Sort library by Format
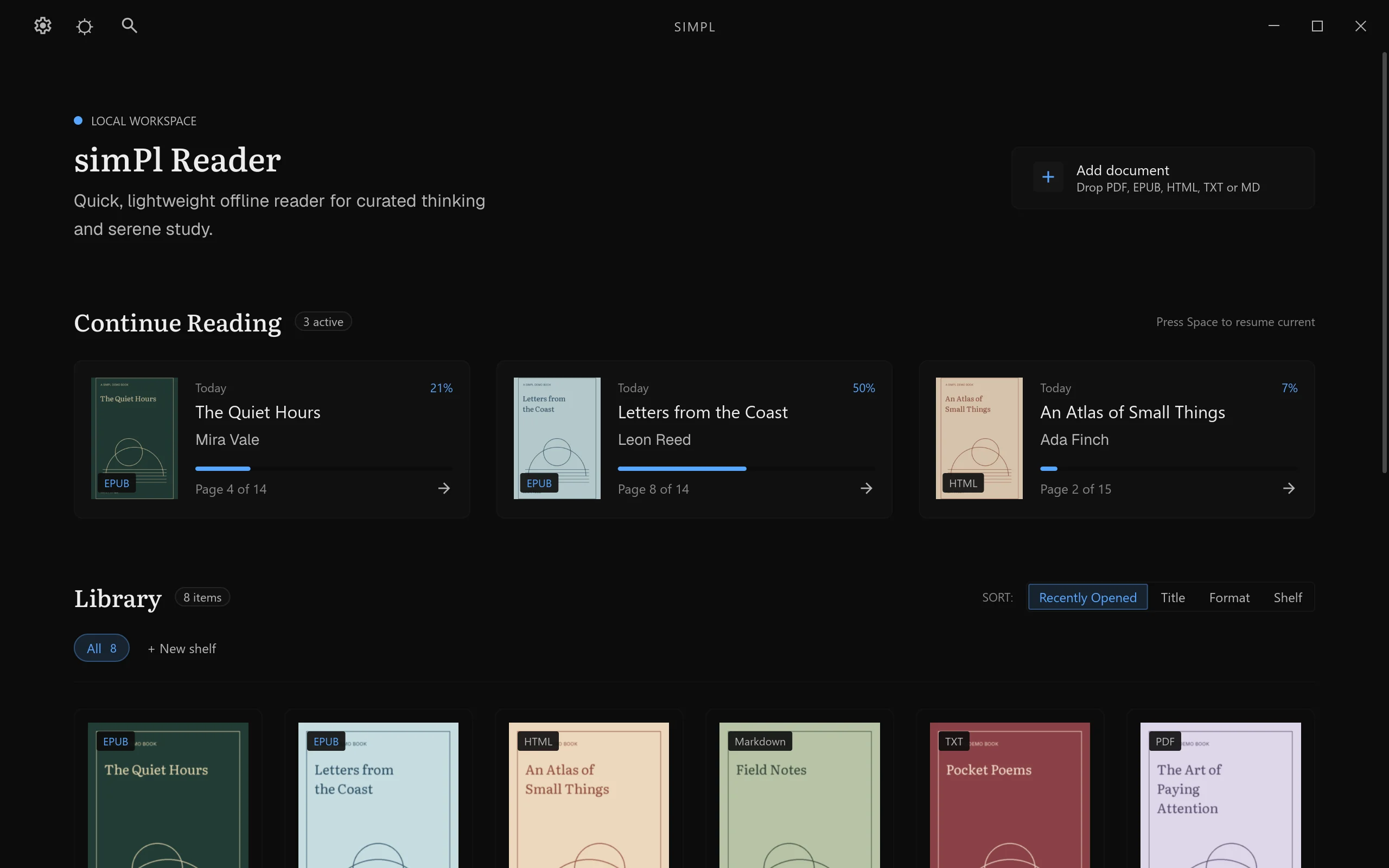Screen dimensions: 1389x868 click(x=1229, y=597)
